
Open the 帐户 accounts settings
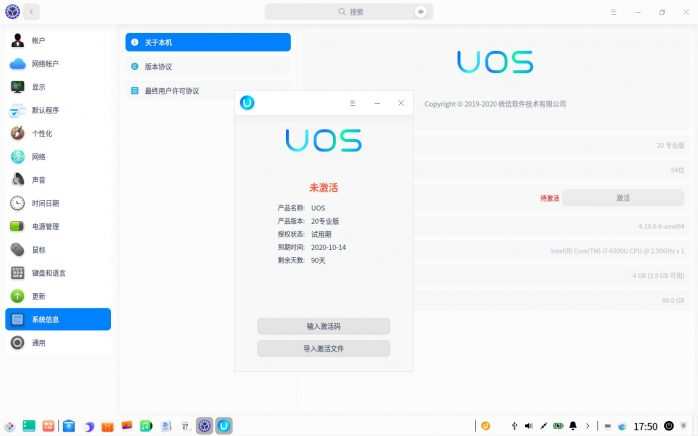pyautogui.click(x=58, y=41)
